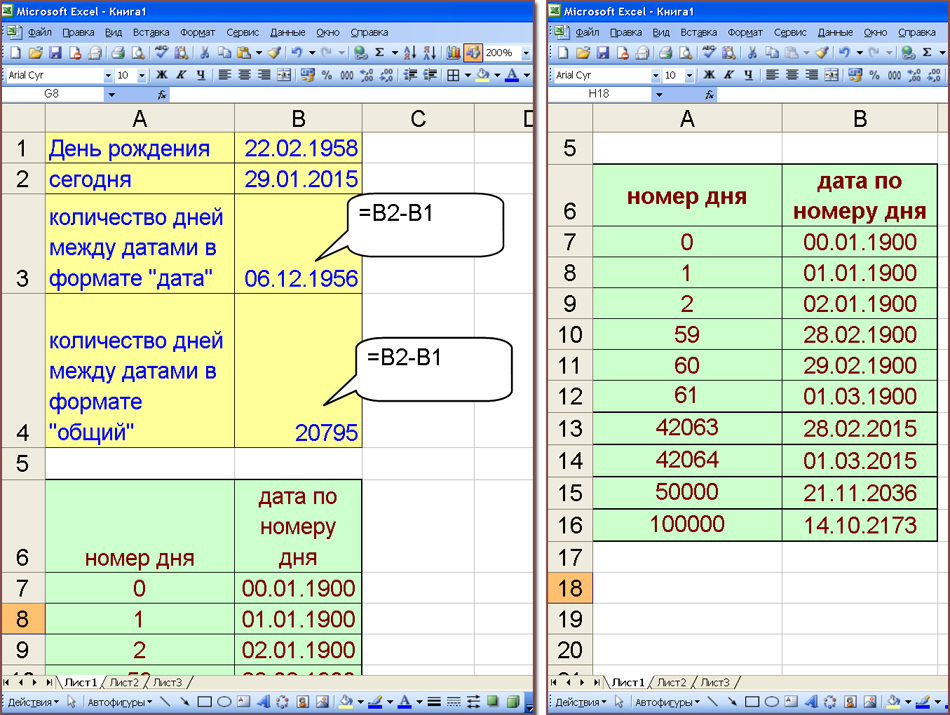Click fill color bucket in left formatting toolbar
The image size is (950, 715).
[483, 75]
